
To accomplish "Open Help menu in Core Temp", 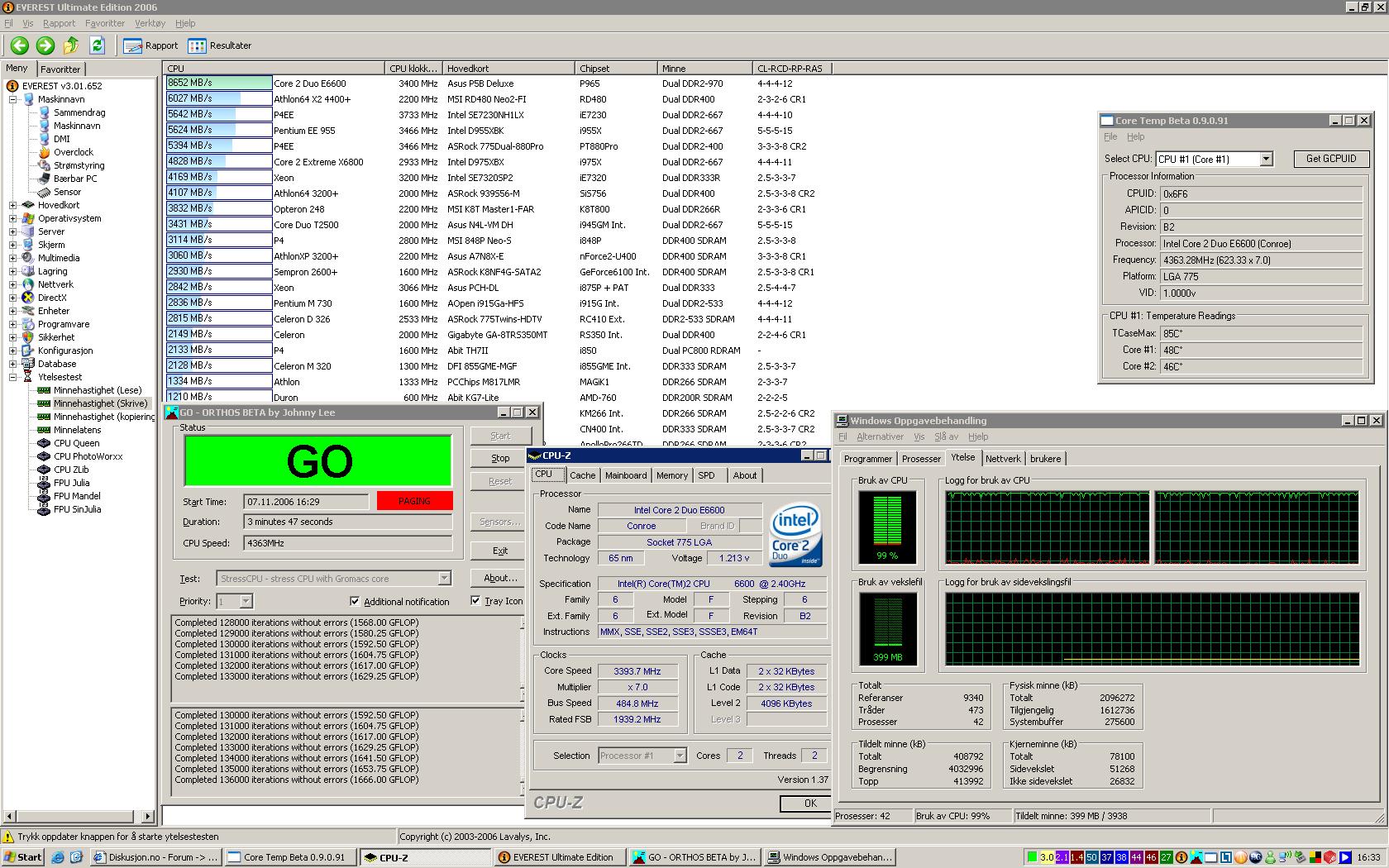I will click(x=1136, y=136).
